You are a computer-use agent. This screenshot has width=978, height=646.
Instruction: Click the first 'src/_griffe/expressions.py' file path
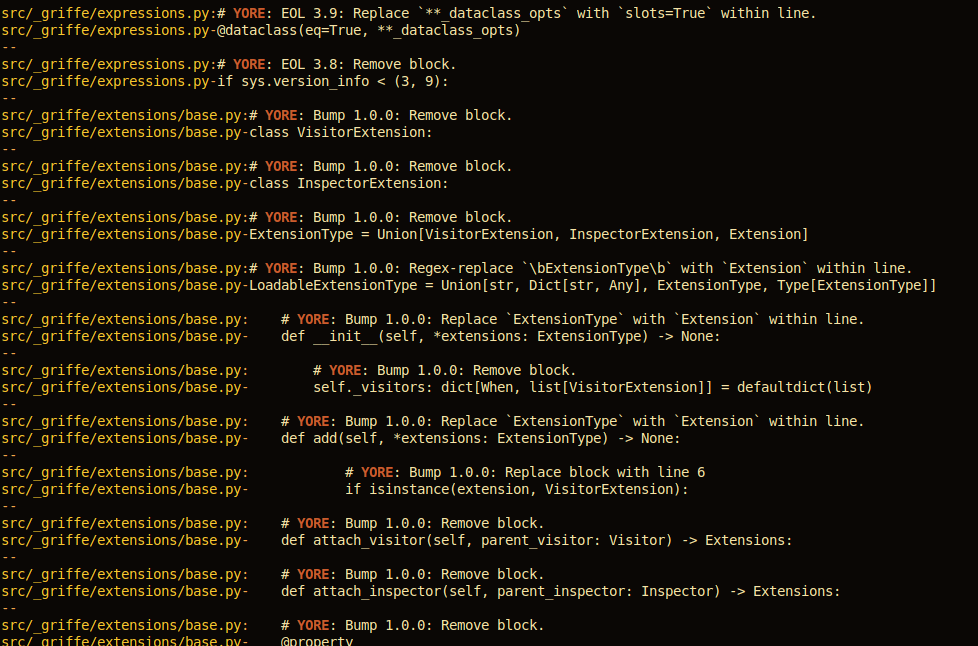[105, 13]
